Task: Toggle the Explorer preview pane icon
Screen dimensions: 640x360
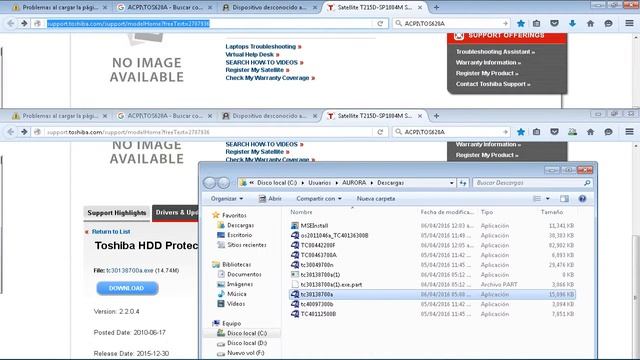Action: [564, 199]
